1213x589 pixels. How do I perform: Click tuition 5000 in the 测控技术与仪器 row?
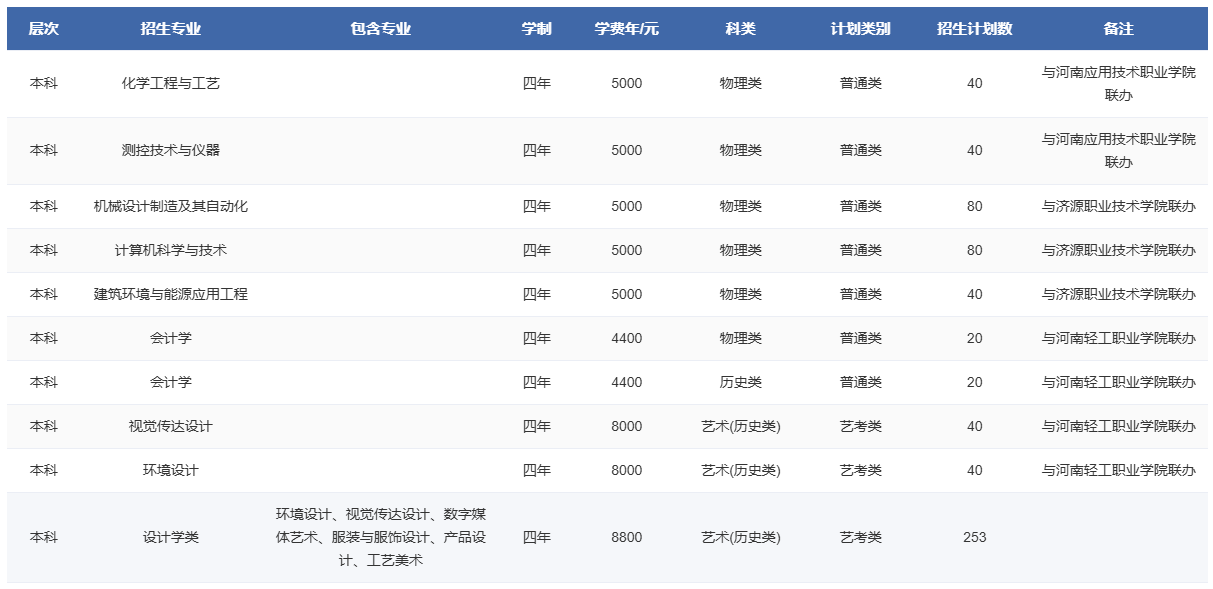pos(627,150)
